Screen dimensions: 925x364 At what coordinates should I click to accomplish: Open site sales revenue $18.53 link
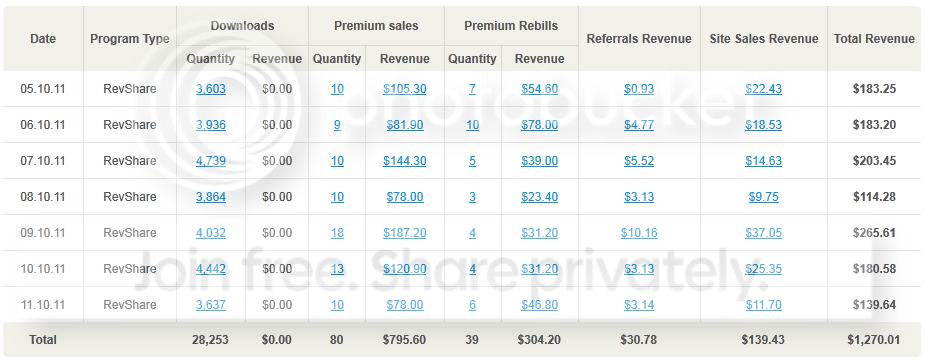click(x=763, y=125)
